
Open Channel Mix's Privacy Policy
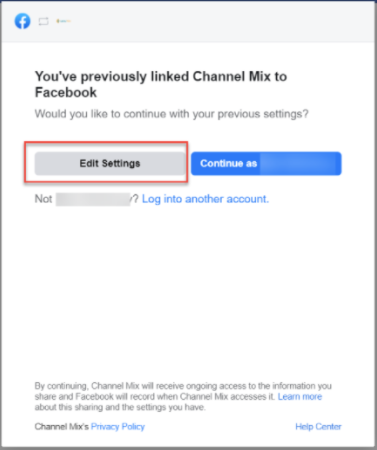pyautogui.click(x=118, y=427)
